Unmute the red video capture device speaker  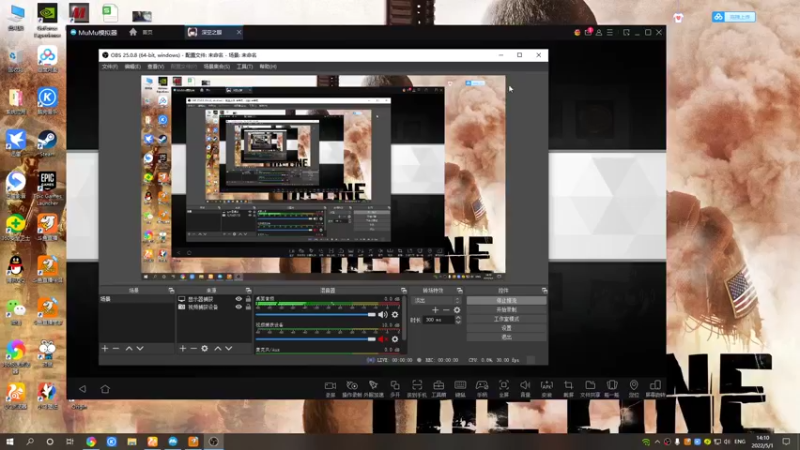pos(383,339)
